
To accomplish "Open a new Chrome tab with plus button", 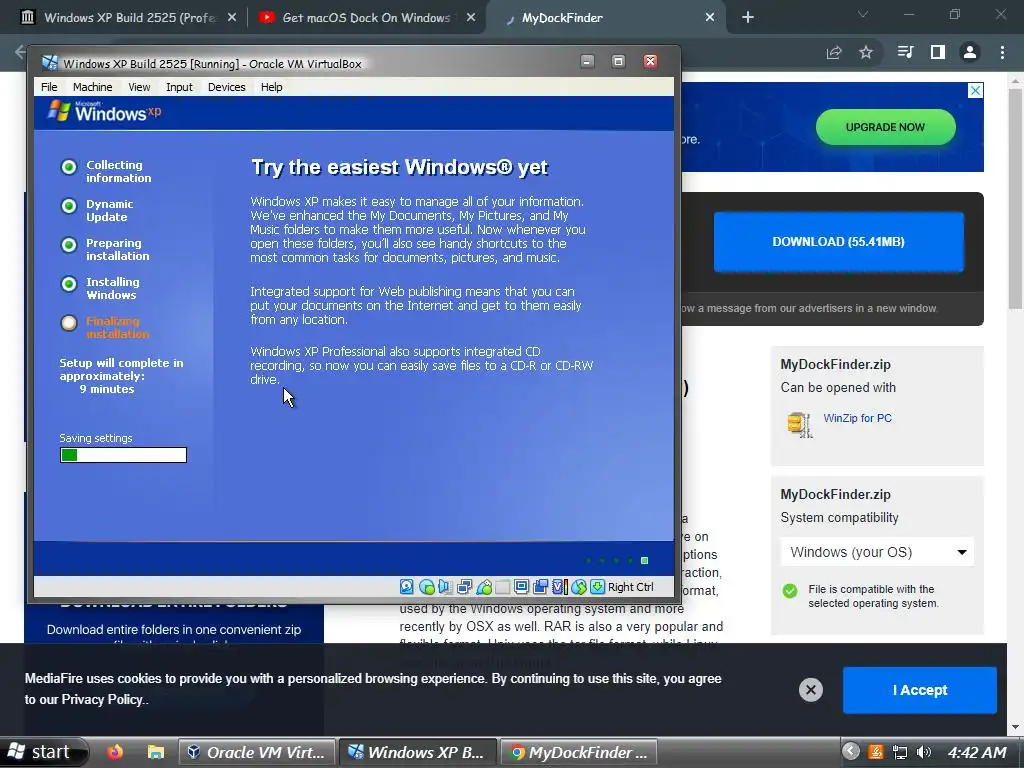I will click(x=748, y=18).
